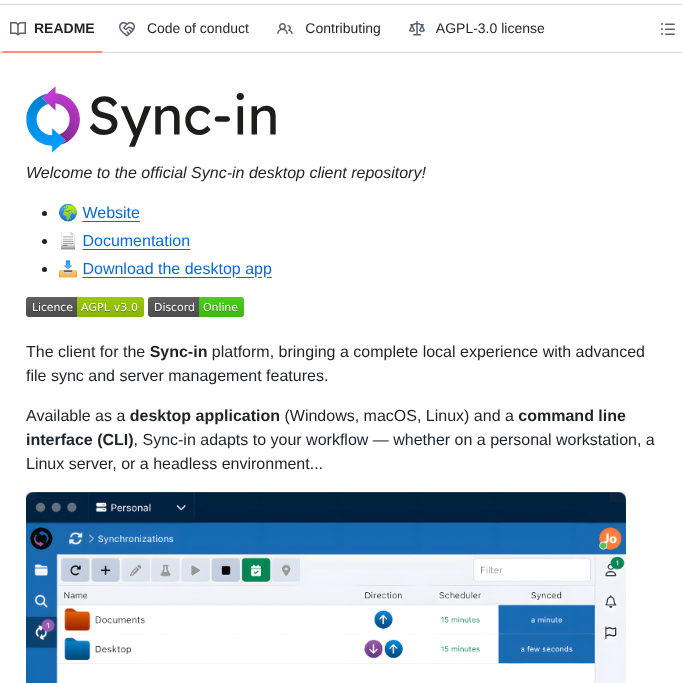The height and width of the screenshot is (683, 682).
Task: Select the Desktop row
Action: point(326,649)
